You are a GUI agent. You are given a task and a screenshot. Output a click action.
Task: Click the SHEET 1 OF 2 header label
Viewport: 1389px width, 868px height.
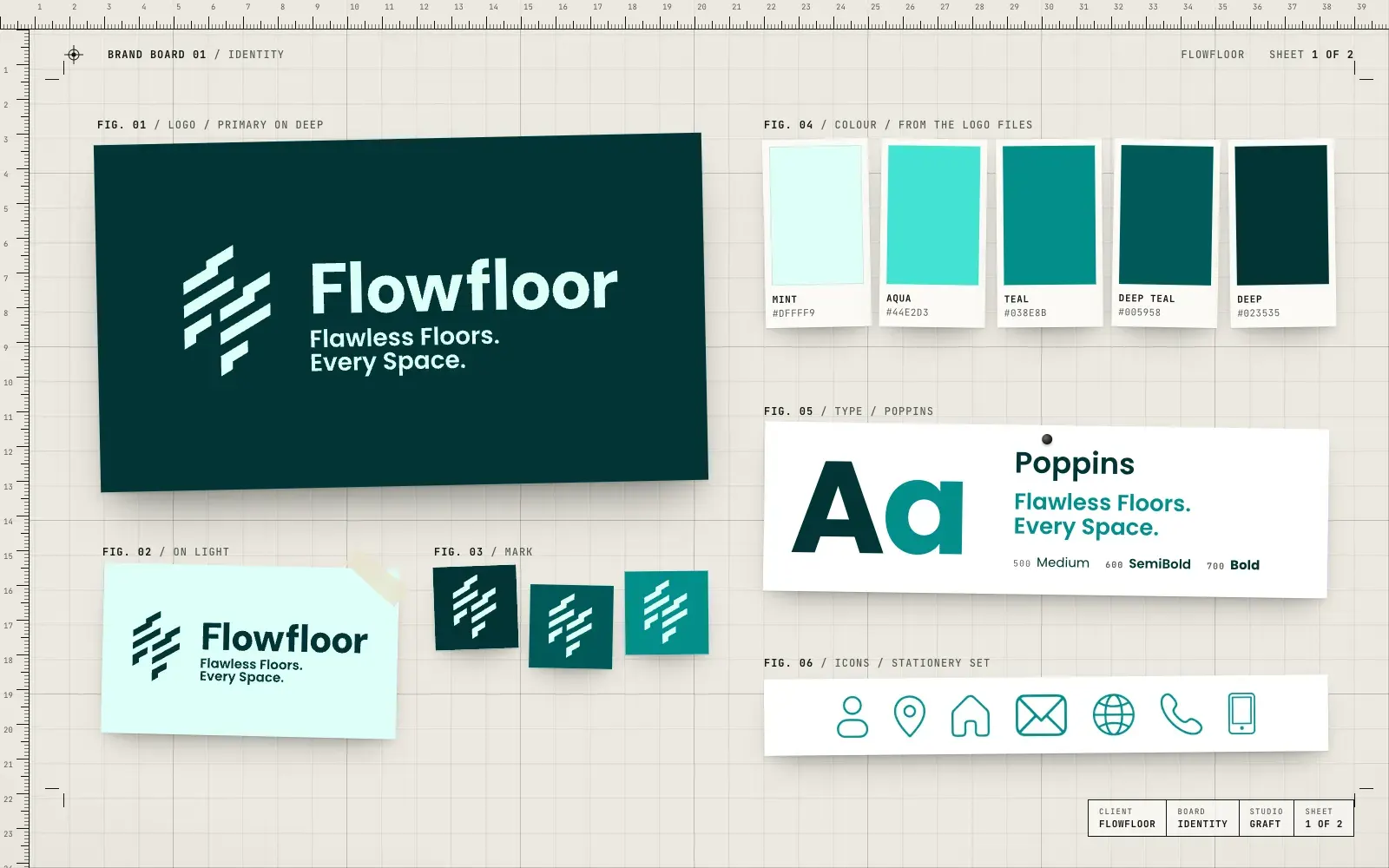tap(1312, 55)
